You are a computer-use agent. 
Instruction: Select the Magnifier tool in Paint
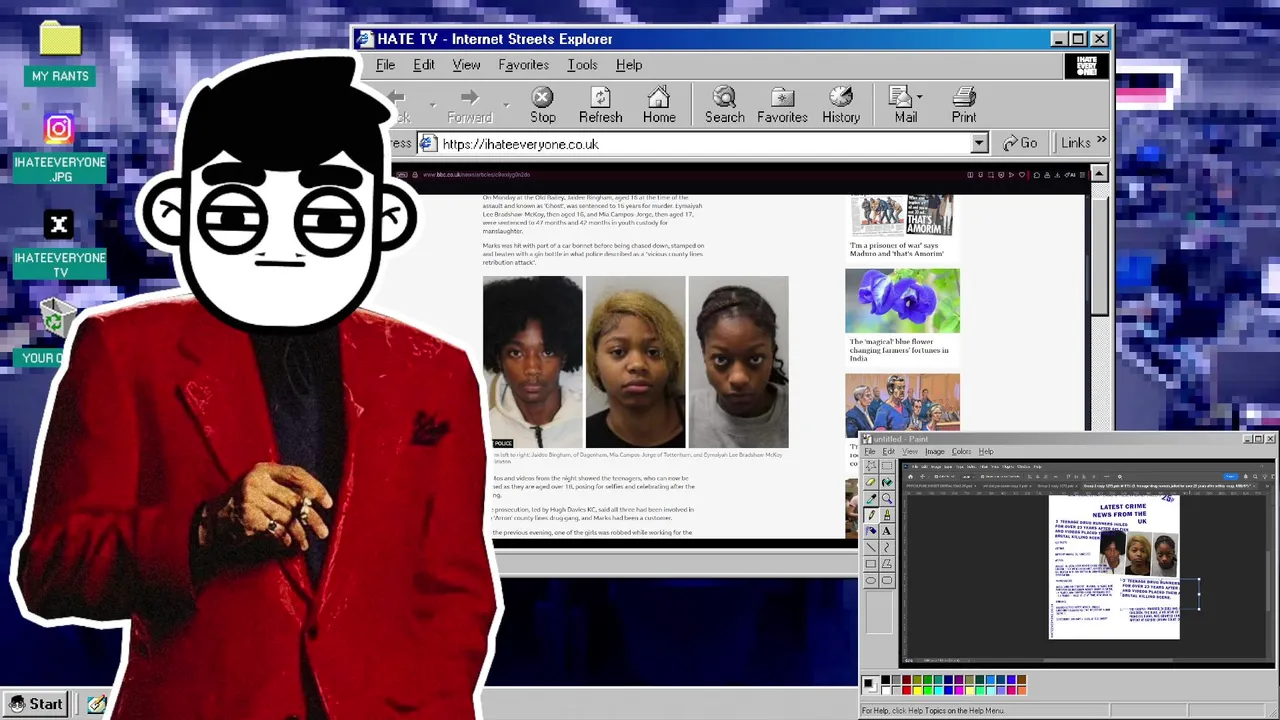click(886, 498)
